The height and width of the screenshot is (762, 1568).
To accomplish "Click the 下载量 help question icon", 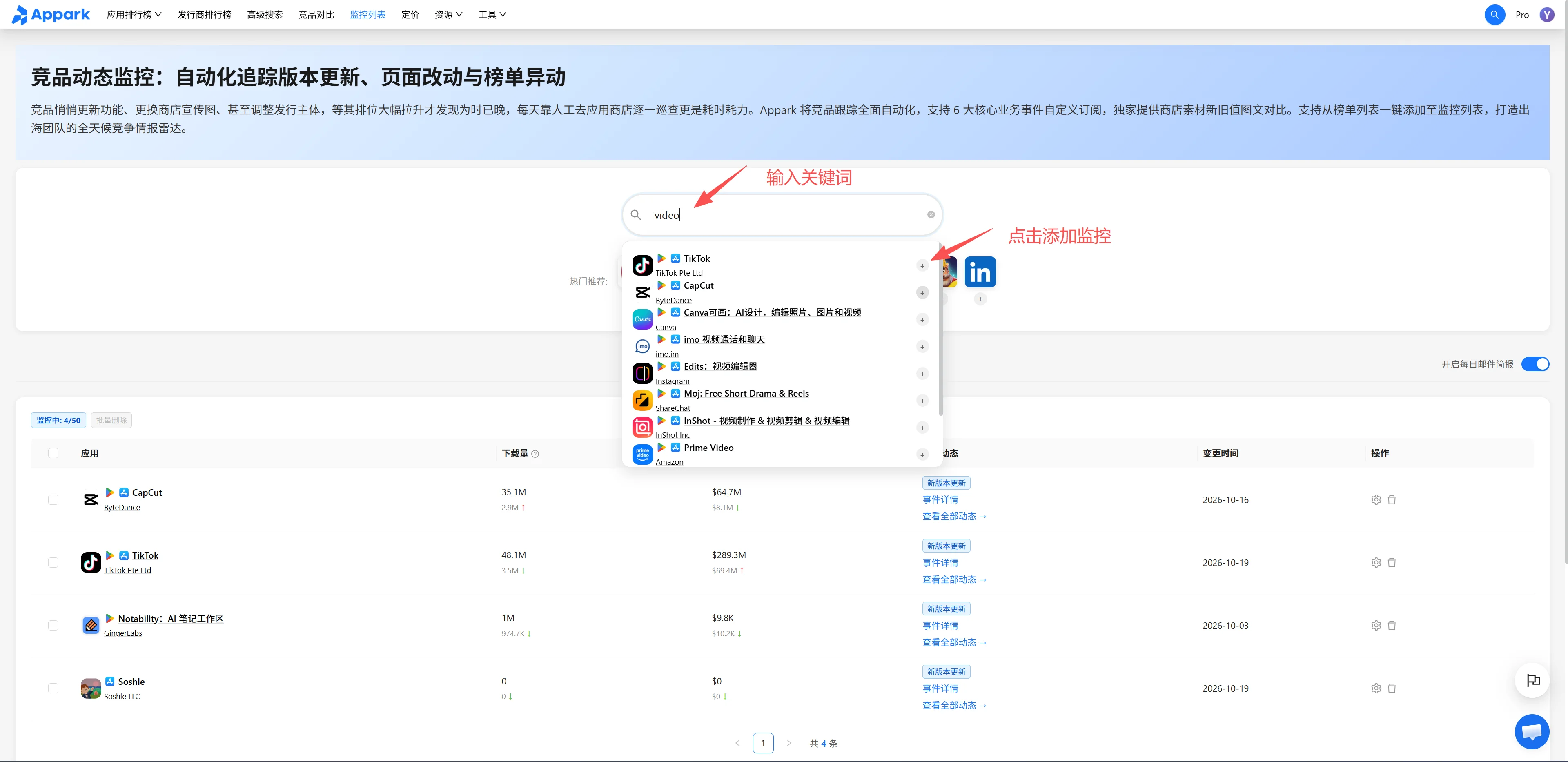I will pyautogui.click(x=535, y=454).
